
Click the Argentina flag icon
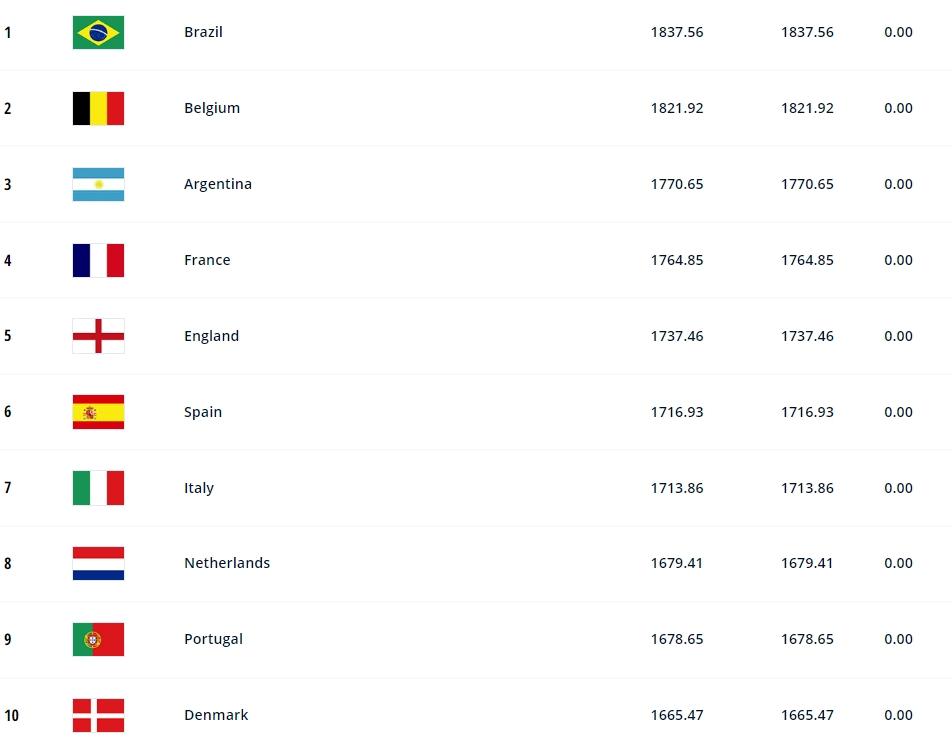[x=98, y=184]
